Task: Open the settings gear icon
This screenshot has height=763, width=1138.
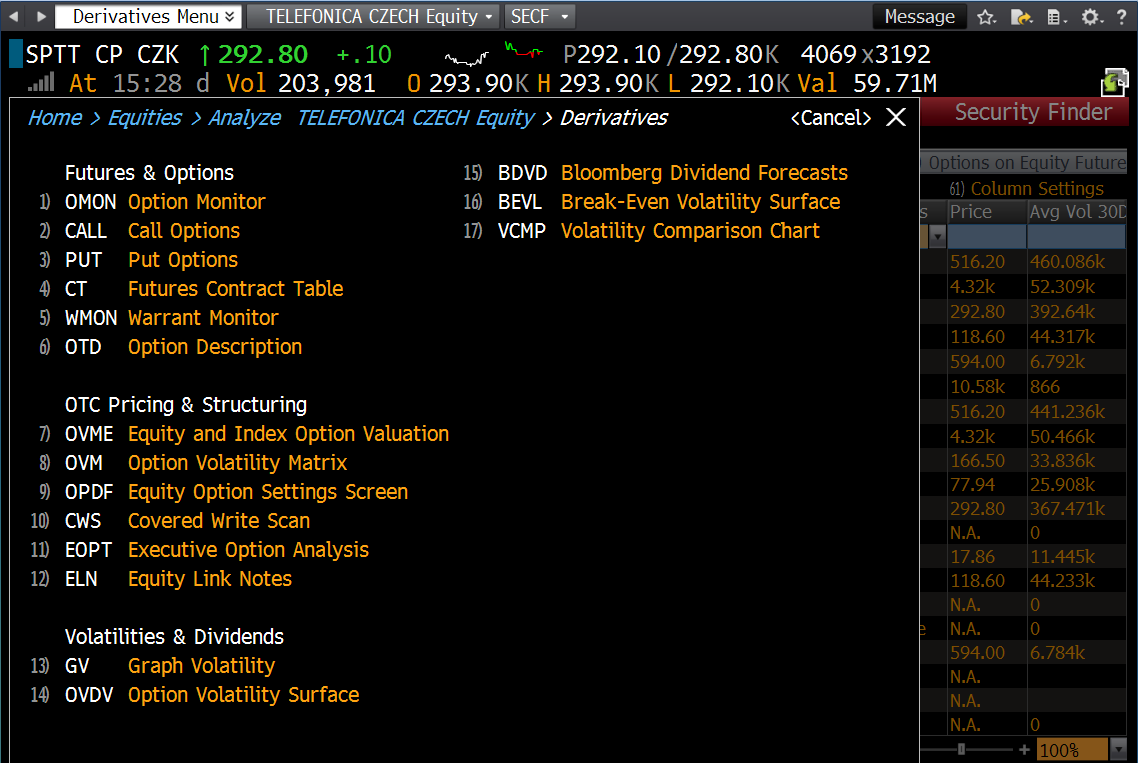Action: click(x=1090, y=17)
